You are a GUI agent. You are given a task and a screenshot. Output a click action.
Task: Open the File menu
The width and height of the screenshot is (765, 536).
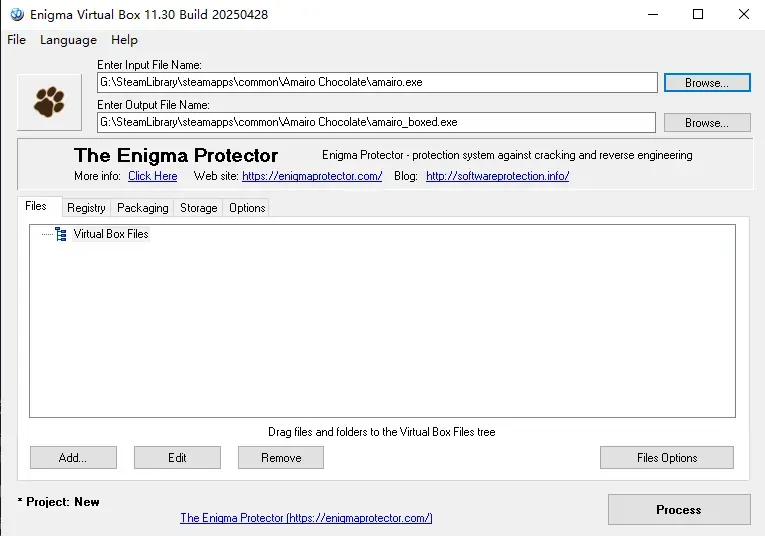[17, 40]
